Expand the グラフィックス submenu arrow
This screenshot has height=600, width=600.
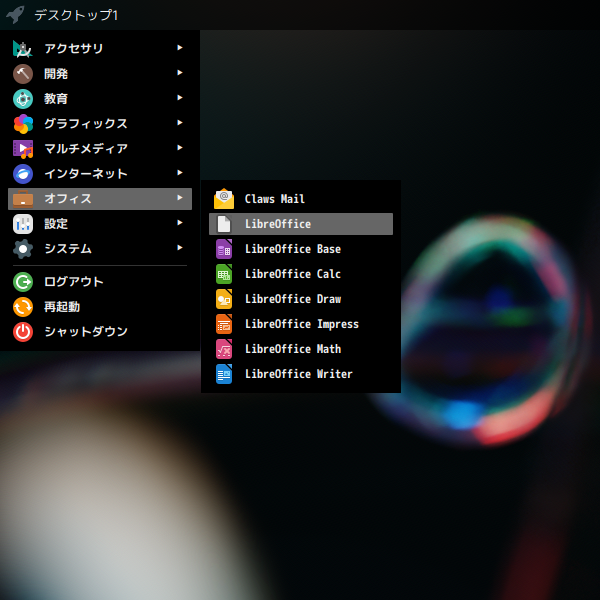click(x=179, y=122)
